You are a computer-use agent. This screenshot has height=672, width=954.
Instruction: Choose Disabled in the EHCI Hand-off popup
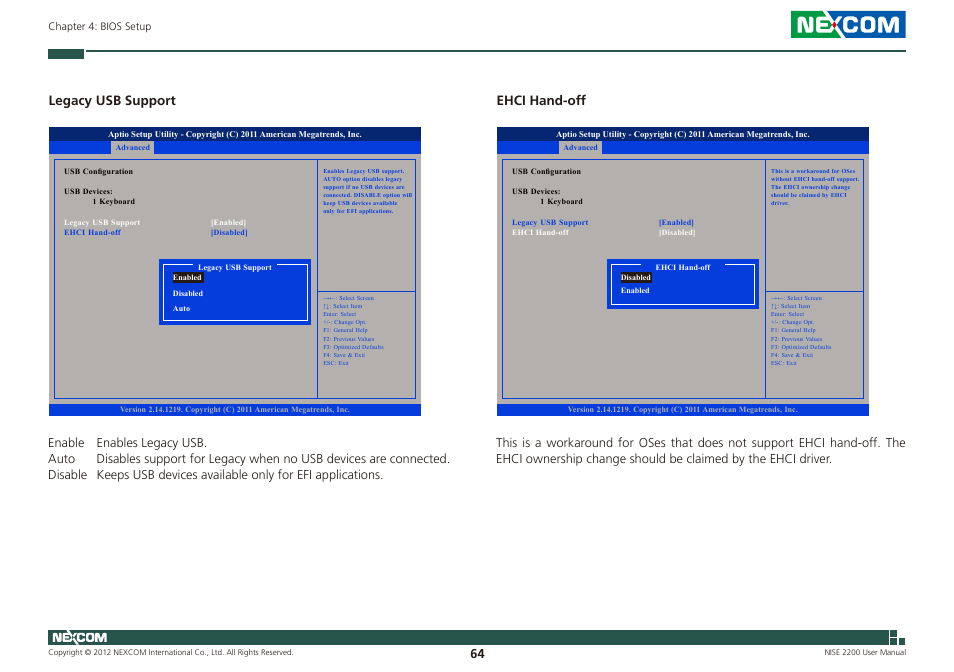pyautogui.click(x=636, y=277)
